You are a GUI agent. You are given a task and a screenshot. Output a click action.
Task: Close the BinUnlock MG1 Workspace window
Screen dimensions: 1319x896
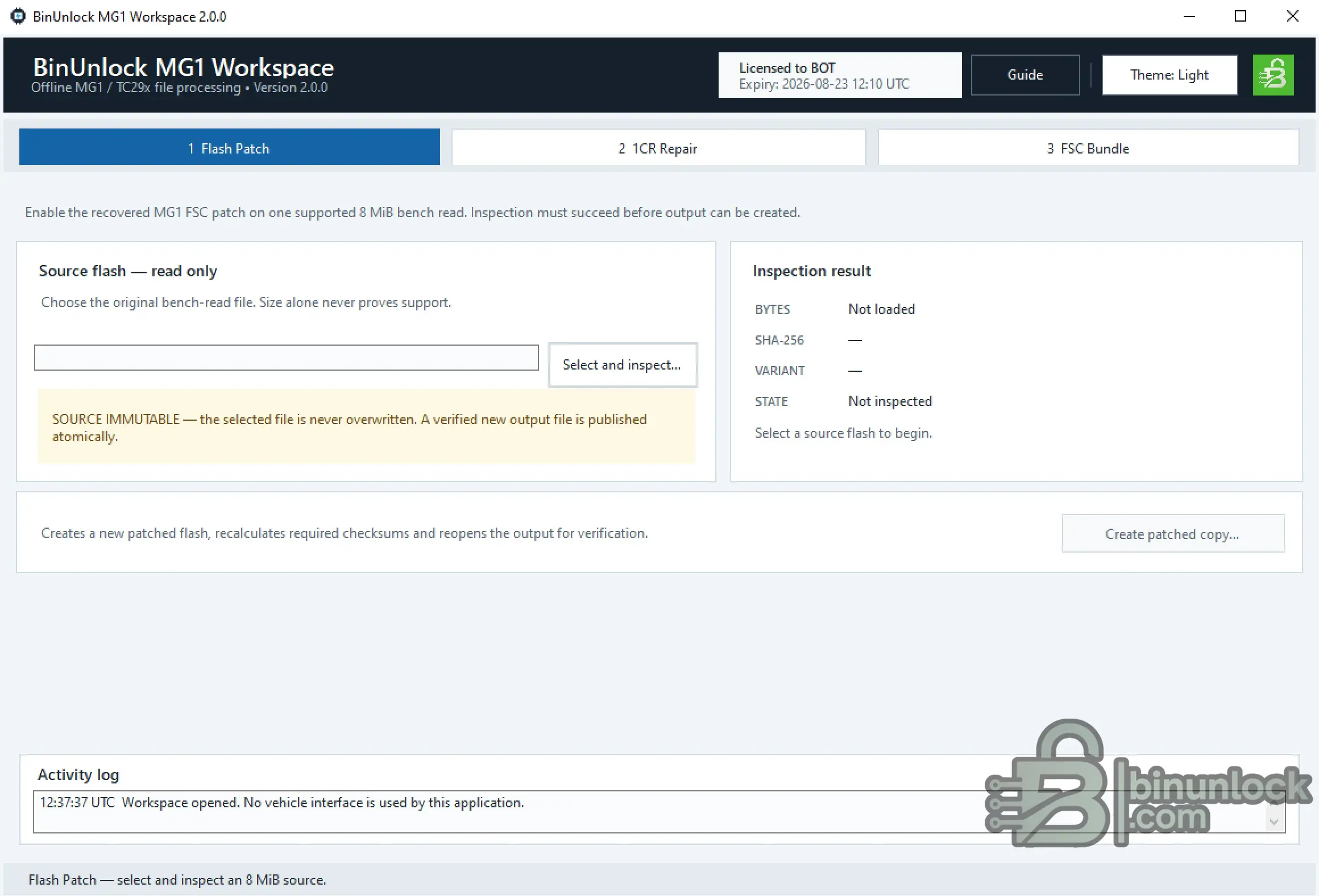pyautogui.click(x=1292, y=16)
